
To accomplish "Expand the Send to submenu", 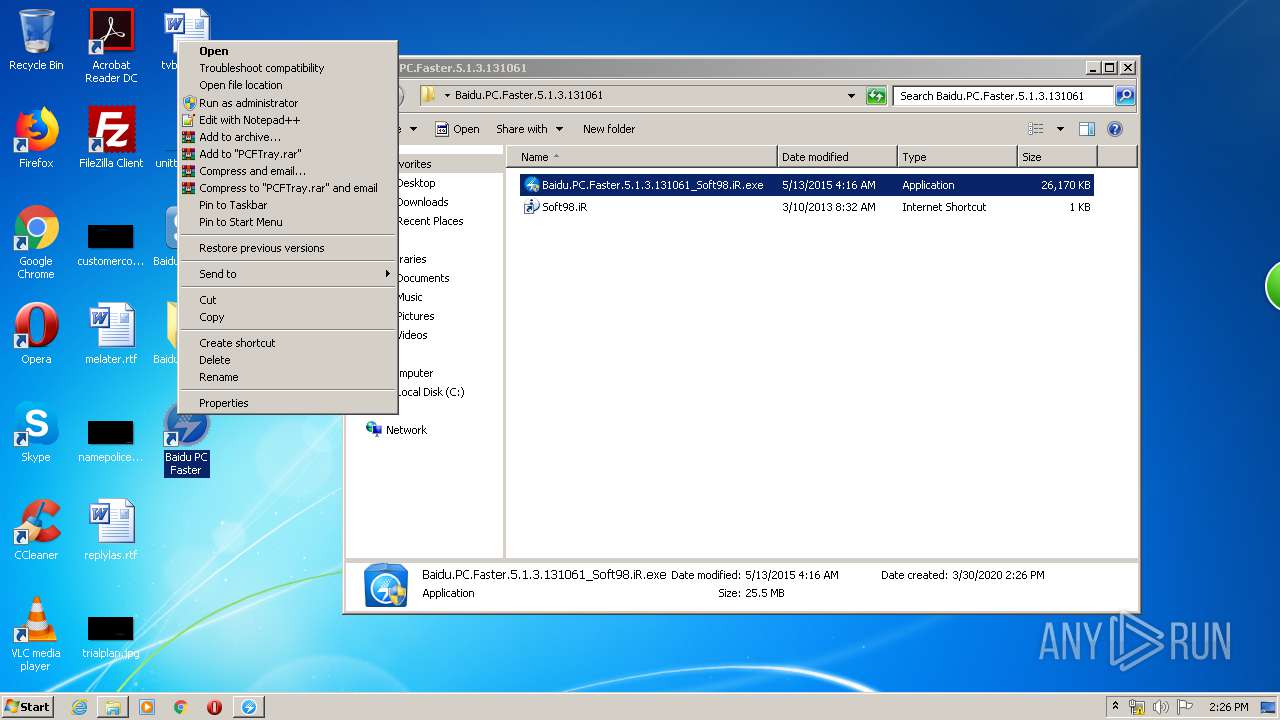I will [288, 274].
